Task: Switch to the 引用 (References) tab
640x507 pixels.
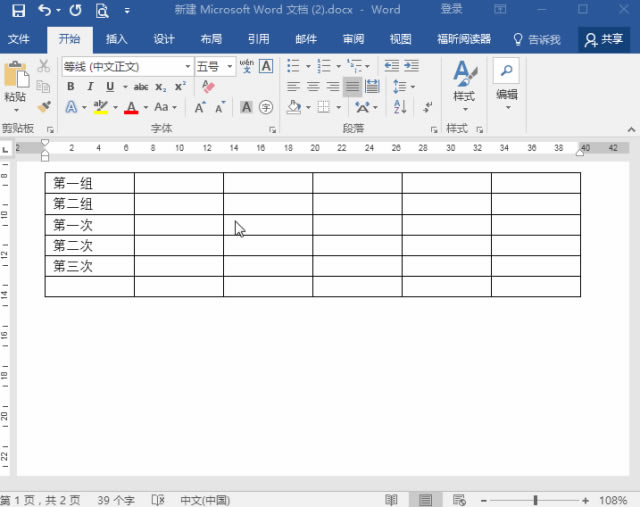Action: click(258, 39)
